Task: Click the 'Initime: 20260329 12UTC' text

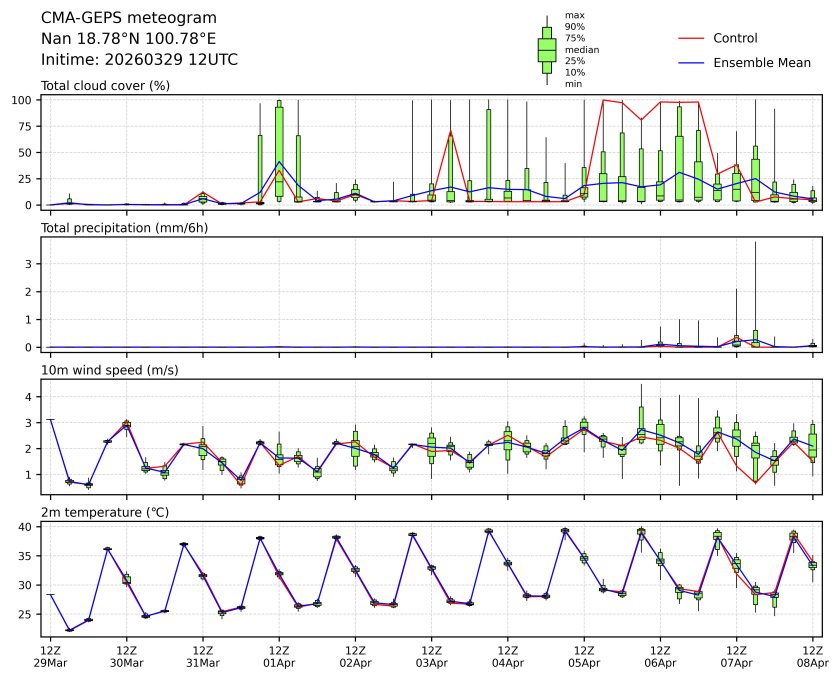Action: (139, 59)
